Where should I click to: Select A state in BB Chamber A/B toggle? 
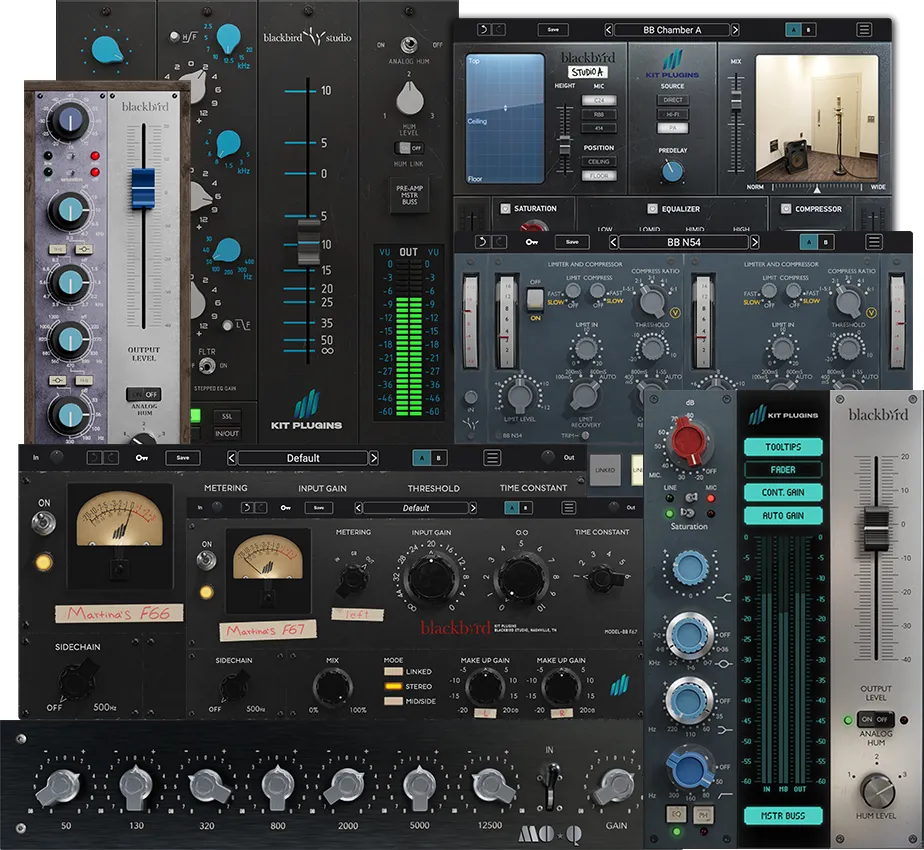tap(793, 29)
